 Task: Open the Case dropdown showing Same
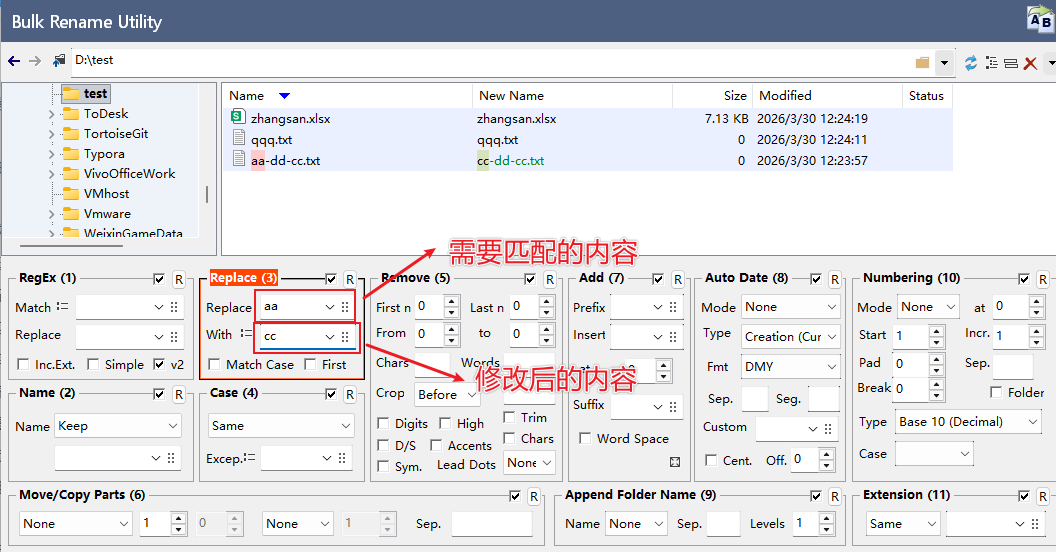click(x=281, y=426)
